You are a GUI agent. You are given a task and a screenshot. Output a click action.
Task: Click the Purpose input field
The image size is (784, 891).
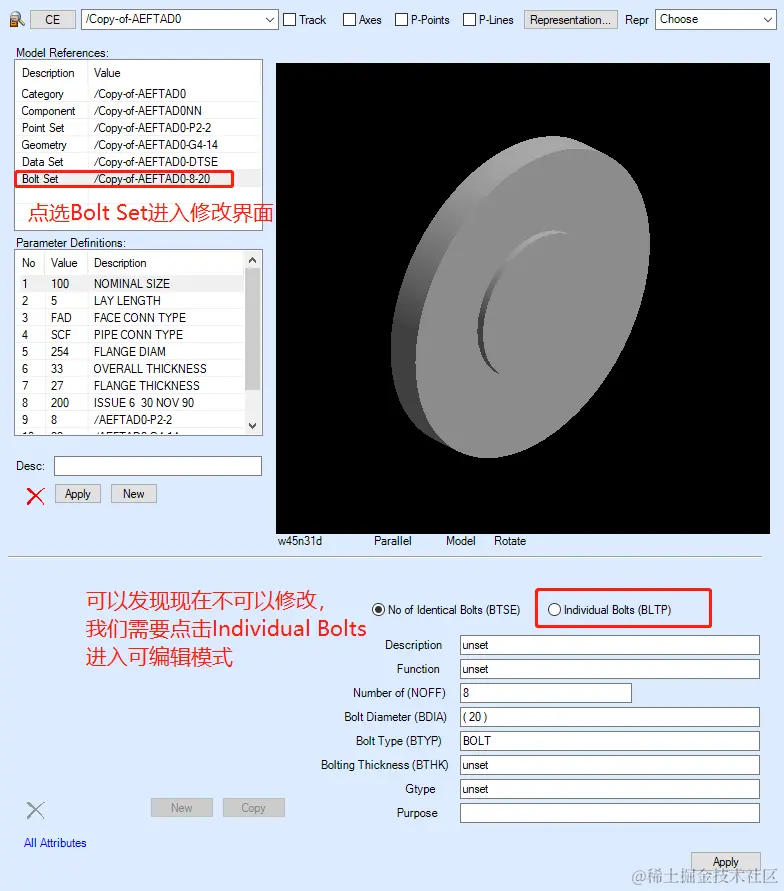point(610,813)
